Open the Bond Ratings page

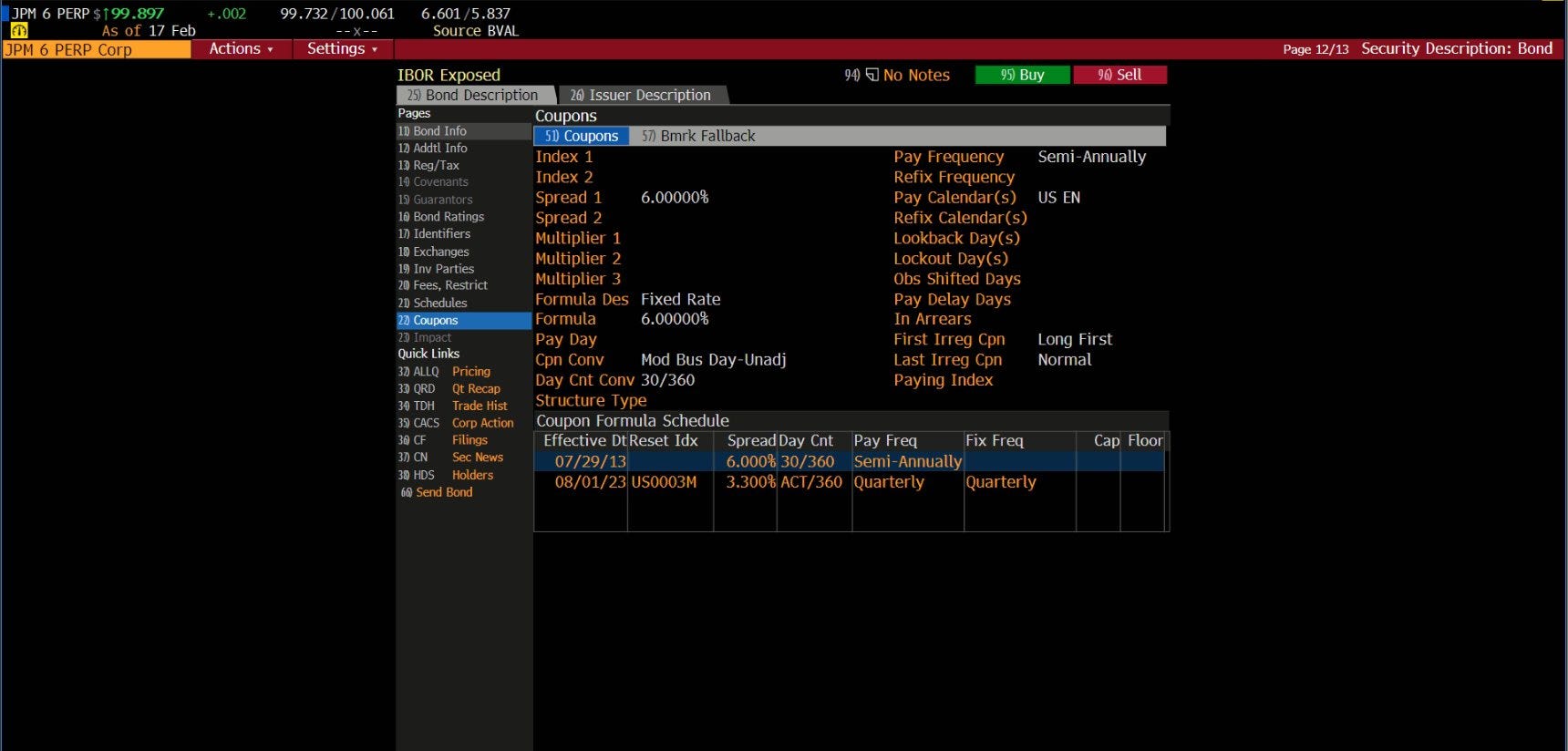pos(463,217)
